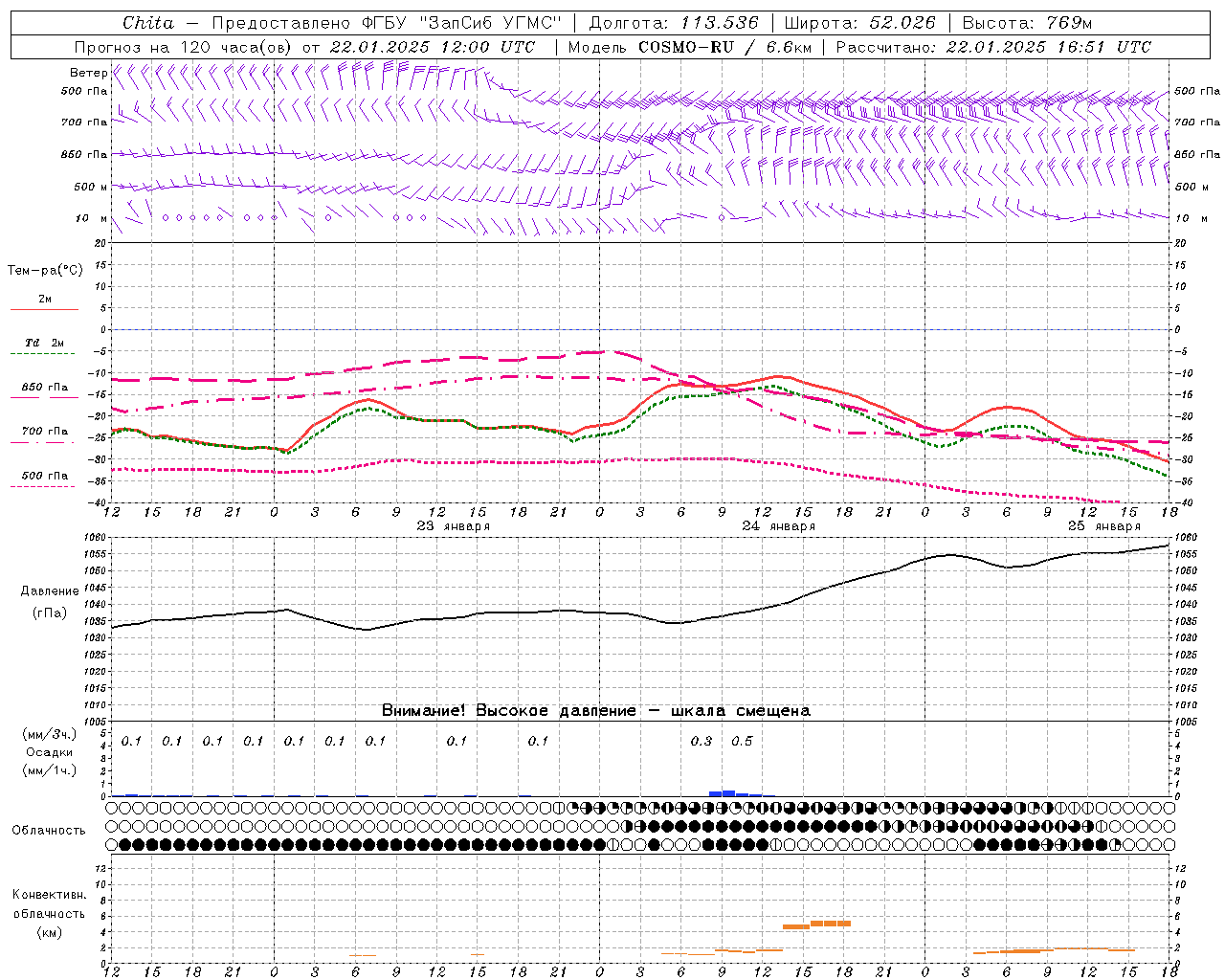The image size is (1225, 980).
Task: Click the "23 января" date label
Action: pyautogui.click(x=454, y=526)
